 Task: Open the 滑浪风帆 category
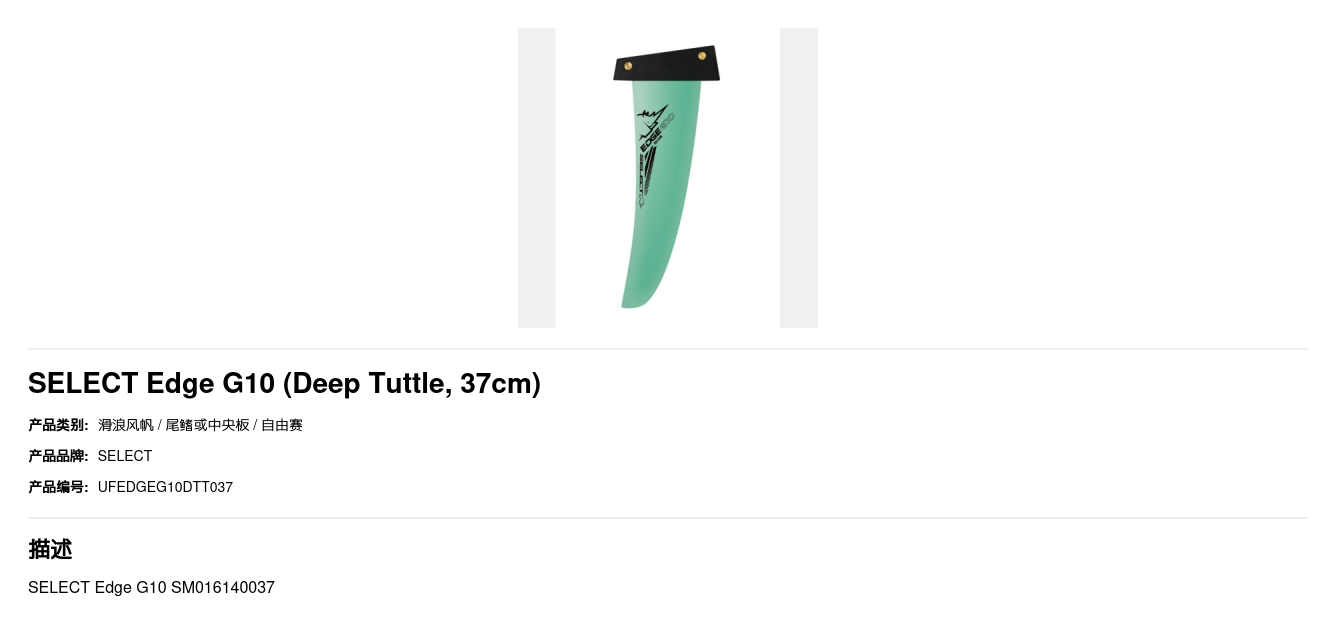tap(126, 425)
